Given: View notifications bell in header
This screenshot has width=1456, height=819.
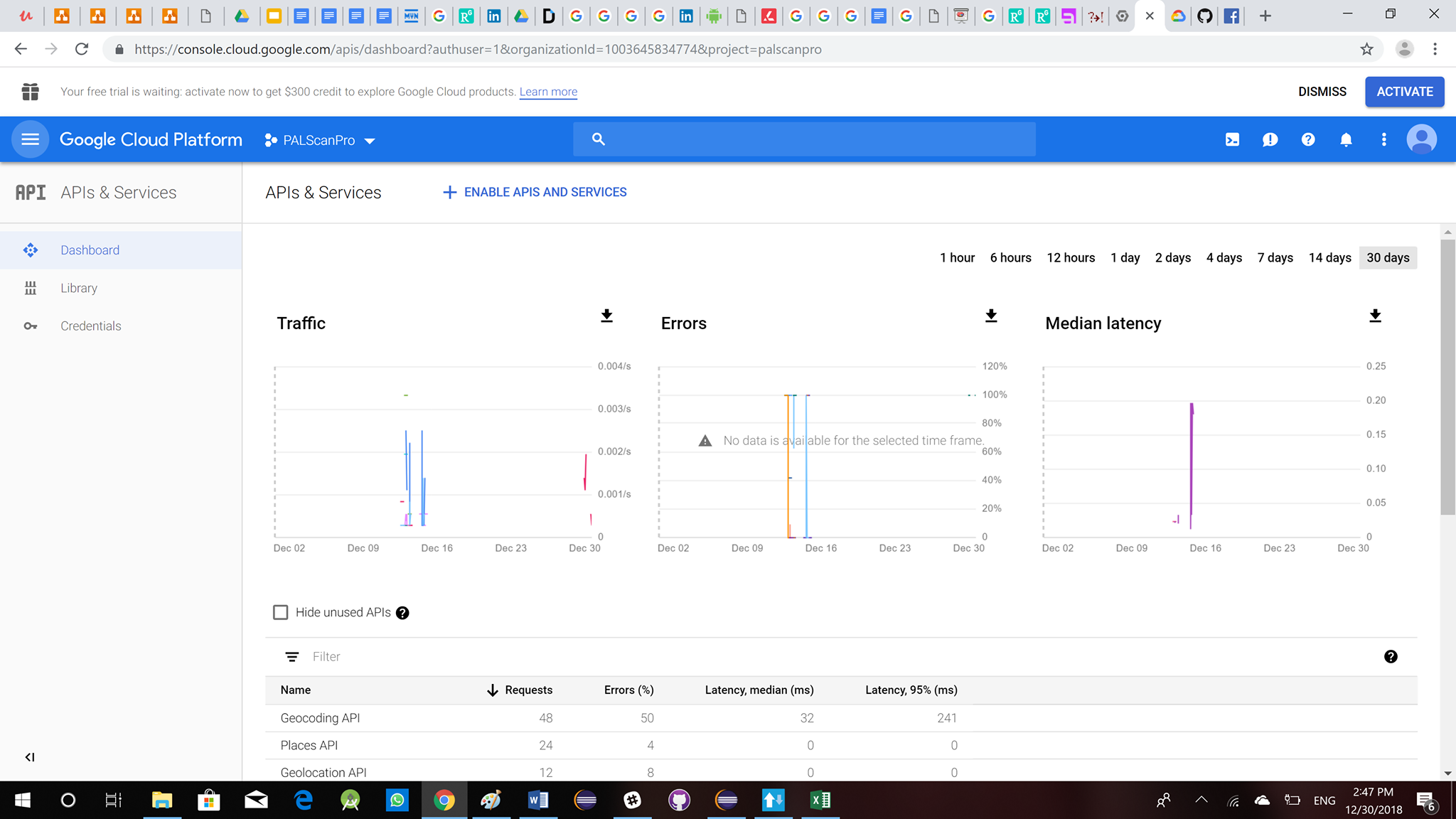Looking at the screenshot, I should 1346,139.
